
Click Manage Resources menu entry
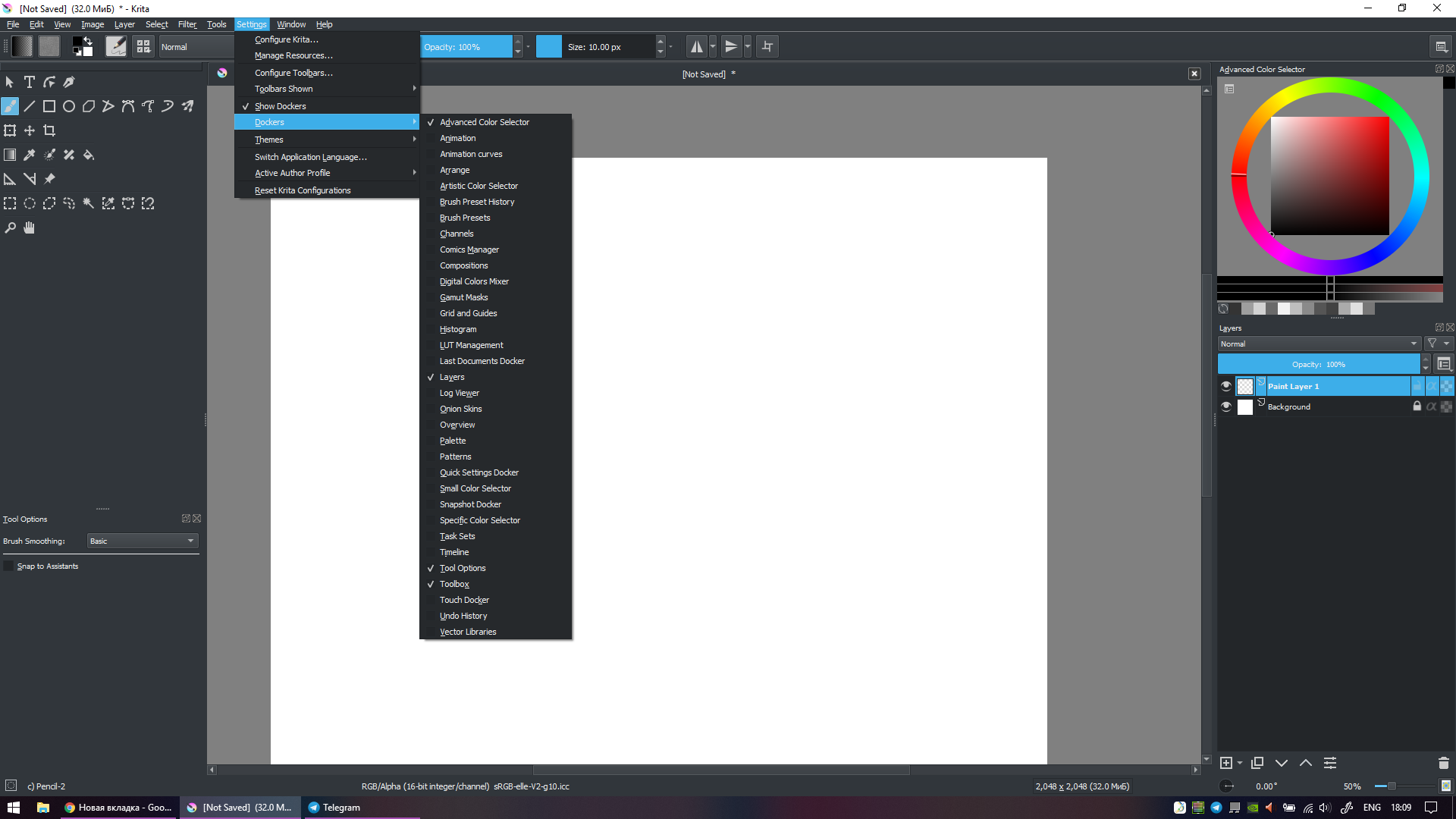point(327,55)
